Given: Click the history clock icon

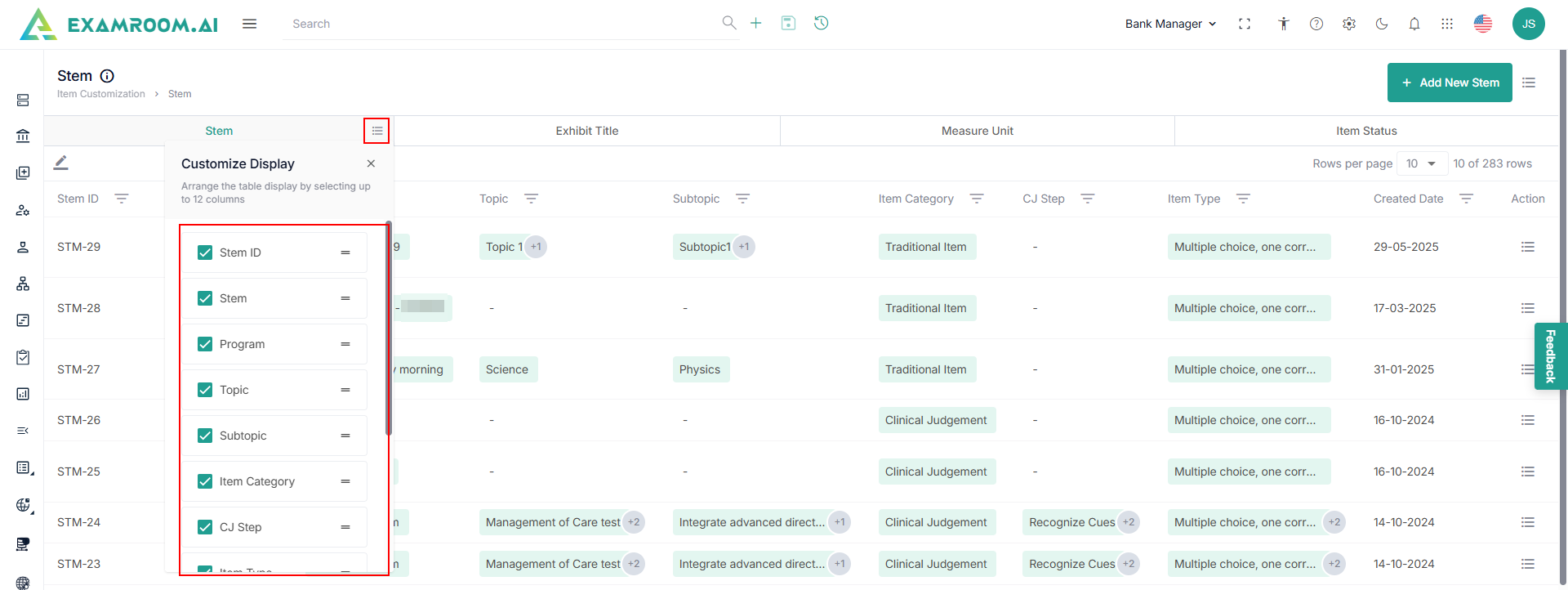Looking at the screenshot, I should tap(821, 23).
